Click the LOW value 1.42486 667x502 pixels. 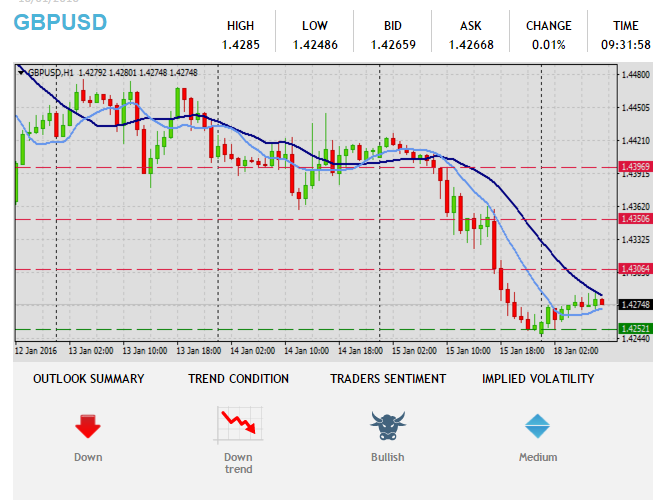(x=315, y=45)
